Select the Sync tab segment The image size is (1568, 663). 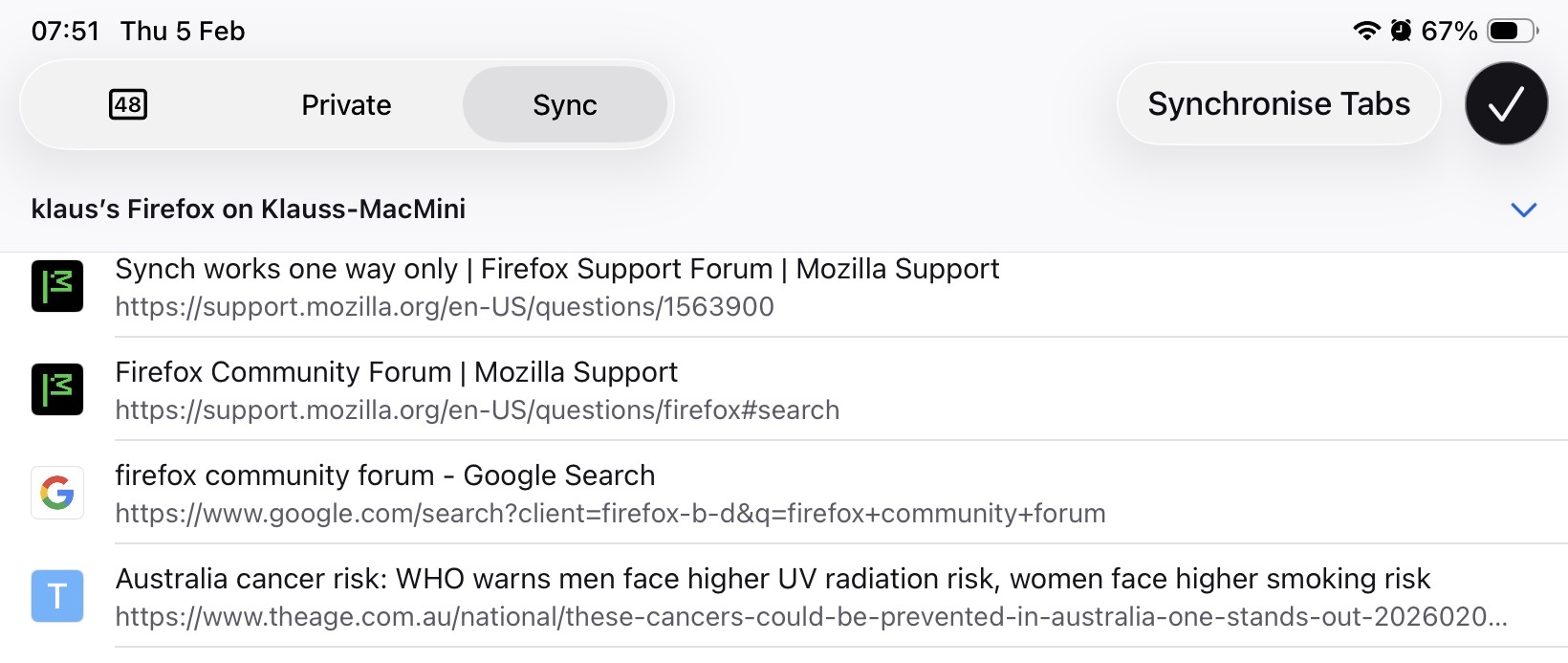point(564,105)
